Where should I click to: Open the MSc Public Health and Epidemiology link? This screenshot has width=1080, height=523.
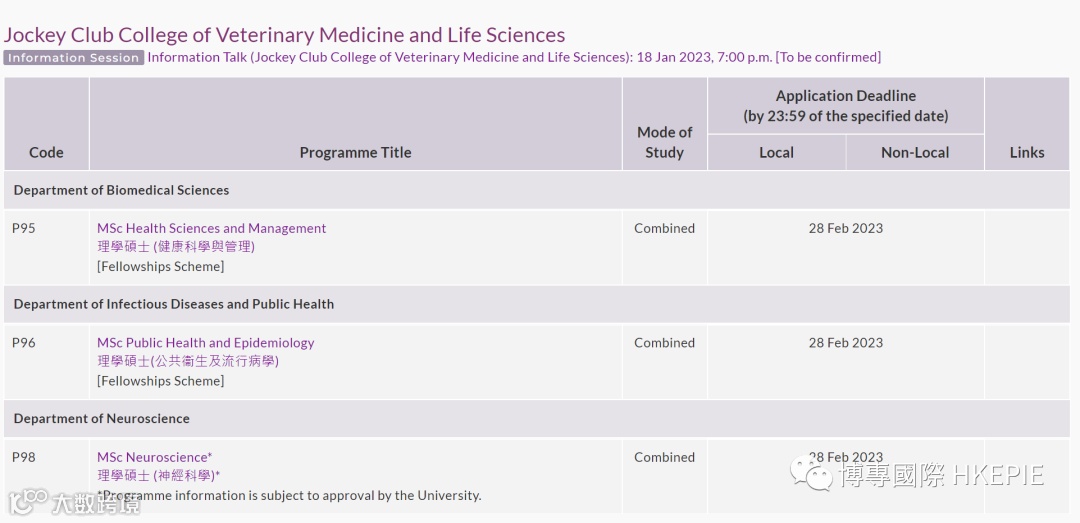205,342
